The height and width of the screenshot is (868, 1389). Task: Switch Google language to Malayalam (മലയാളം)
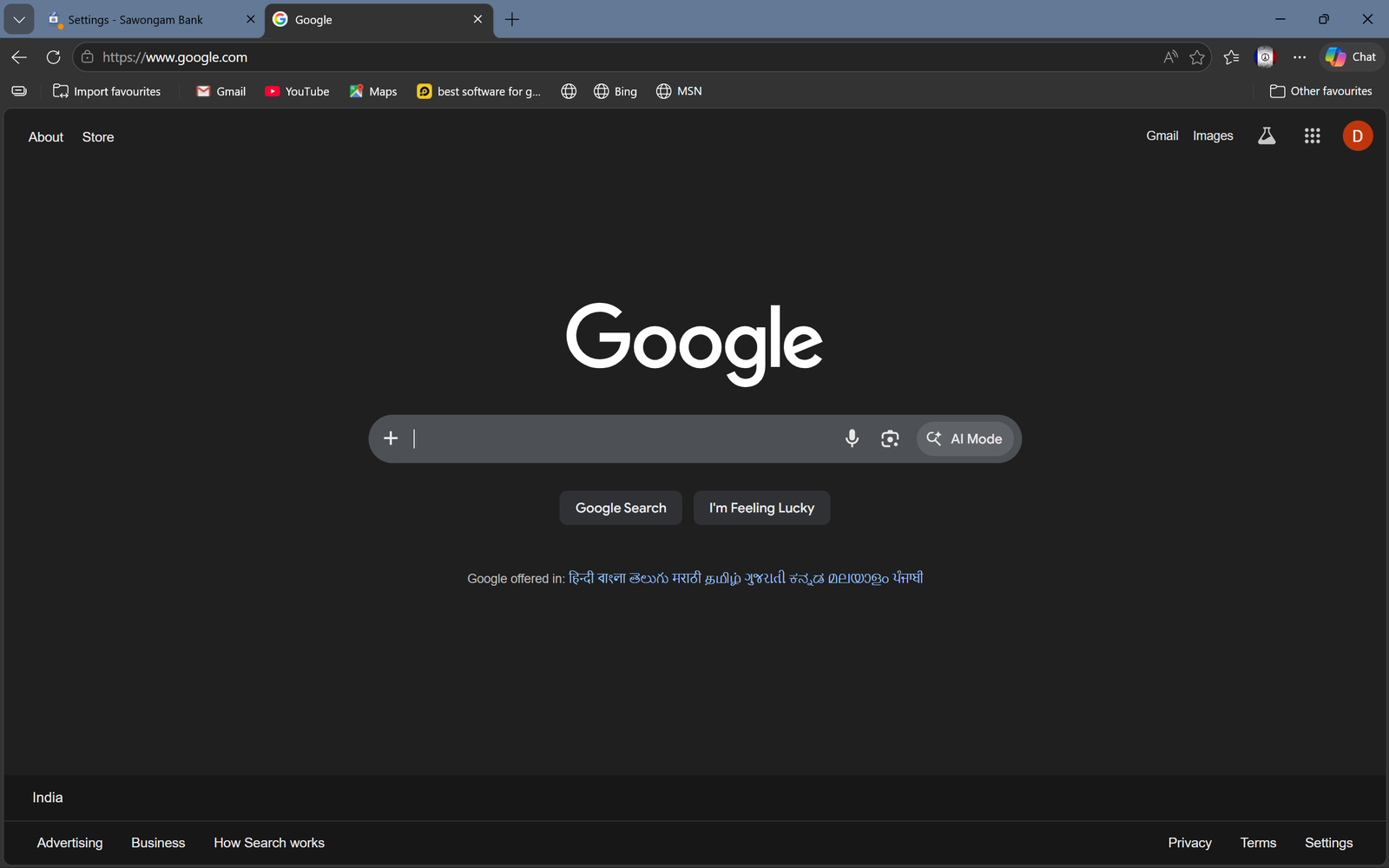[858, 578]
